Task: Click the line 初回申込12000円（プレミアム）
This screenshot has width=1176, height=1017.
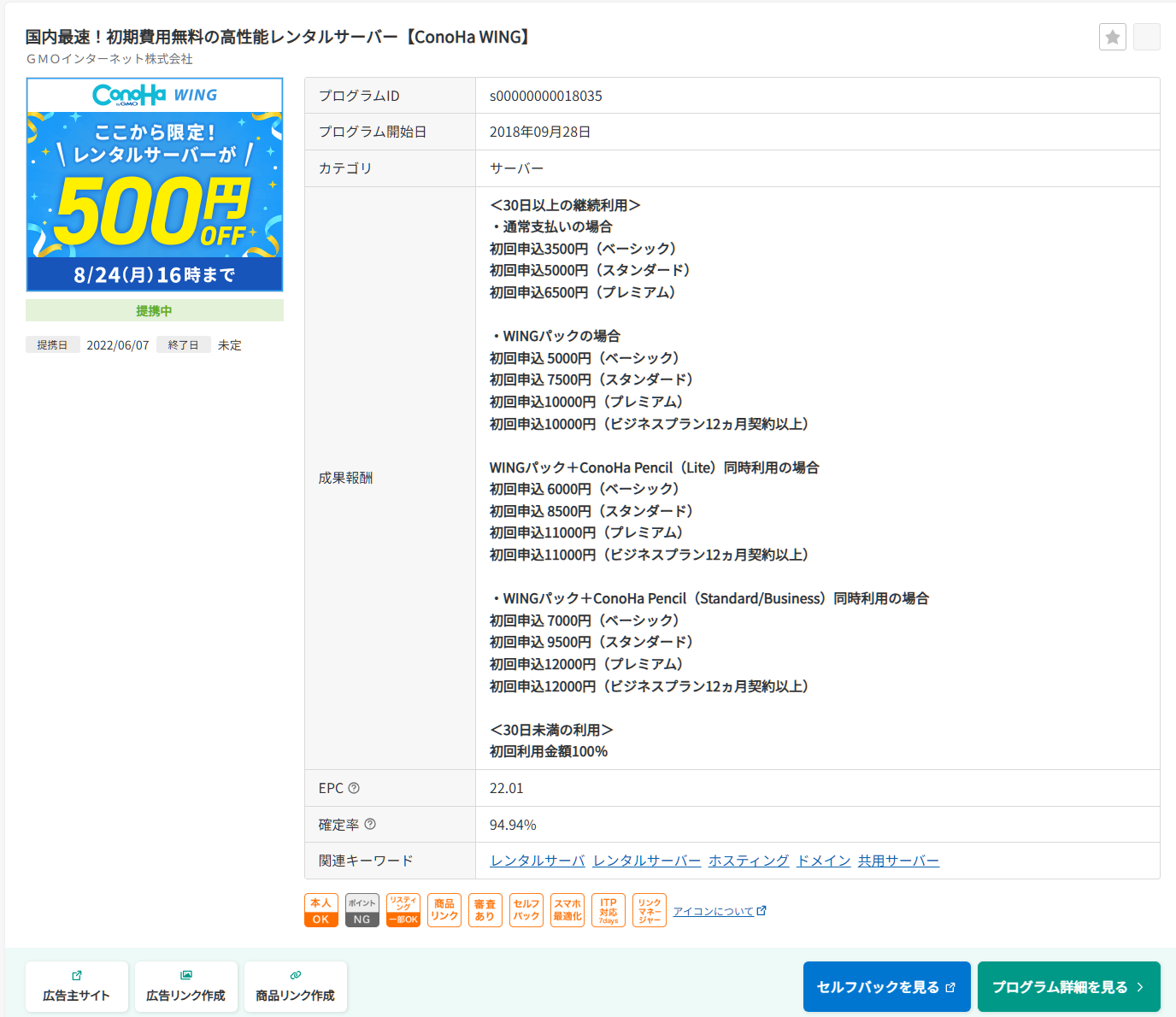Action: (587, 664)
